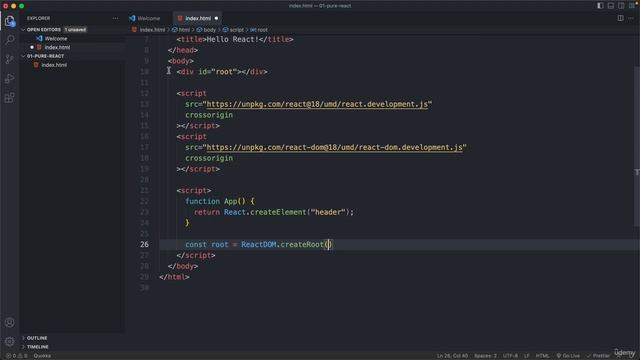Click closing html tag on line 29
Image resolution: width=640 pixels, height=360 pixels.
[174, 277]
